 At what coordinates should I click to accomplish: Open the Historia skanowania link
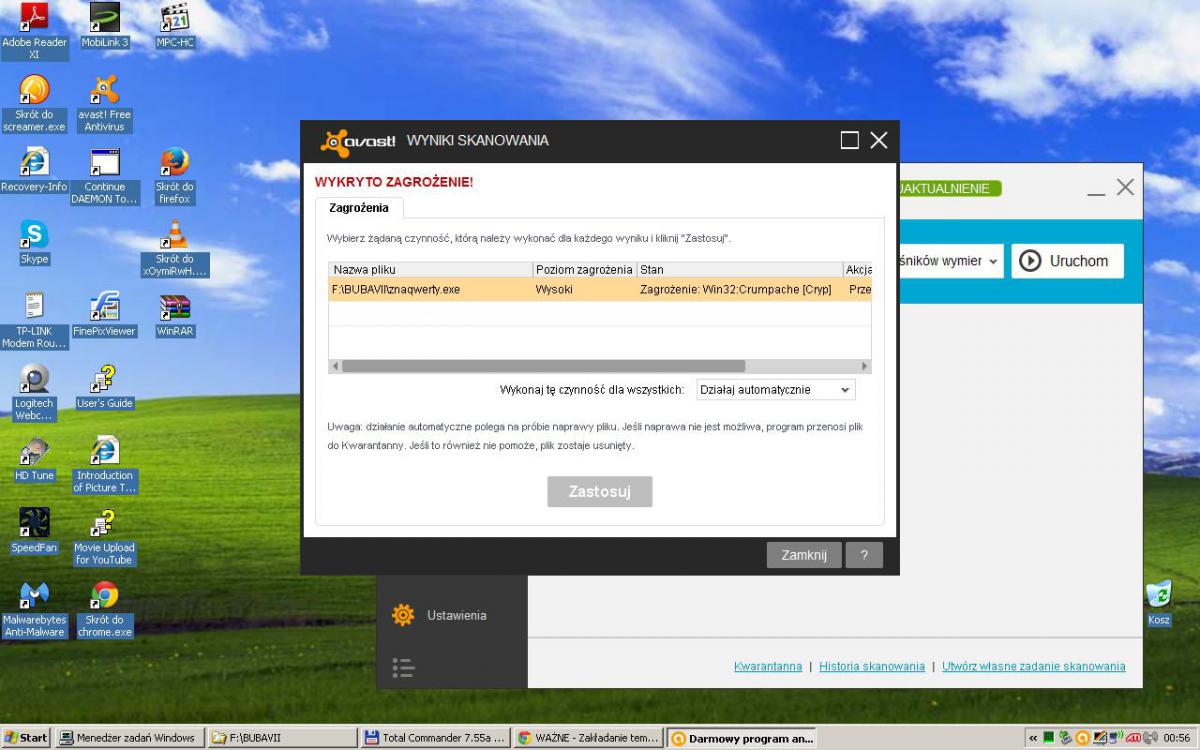click(x=872, y=666)
